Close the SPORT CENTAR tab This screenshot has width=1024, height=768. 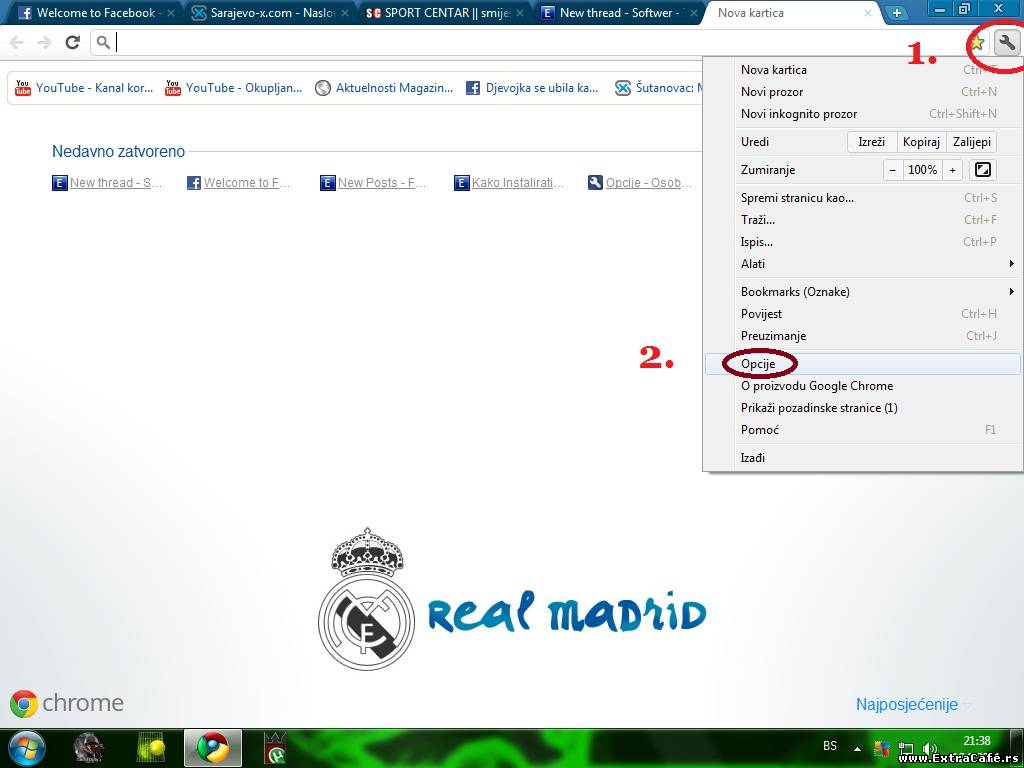(x=520, y=13)
